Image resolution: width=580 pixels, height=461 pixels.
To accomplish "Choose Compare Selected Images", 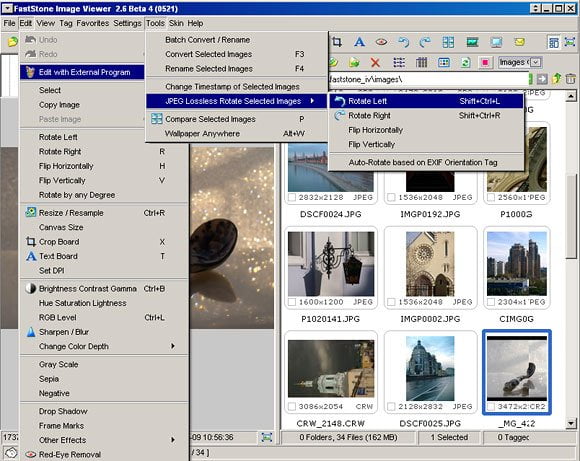I will click(x=237, y=119).
